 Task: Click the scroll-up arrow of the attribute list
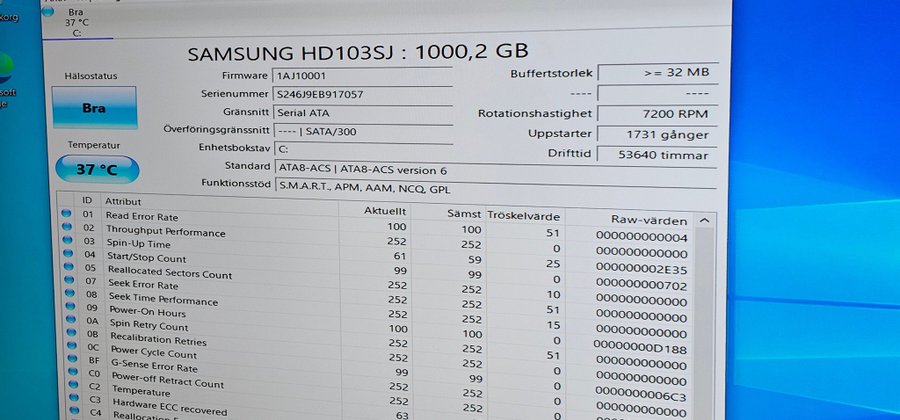click(705, 220)
